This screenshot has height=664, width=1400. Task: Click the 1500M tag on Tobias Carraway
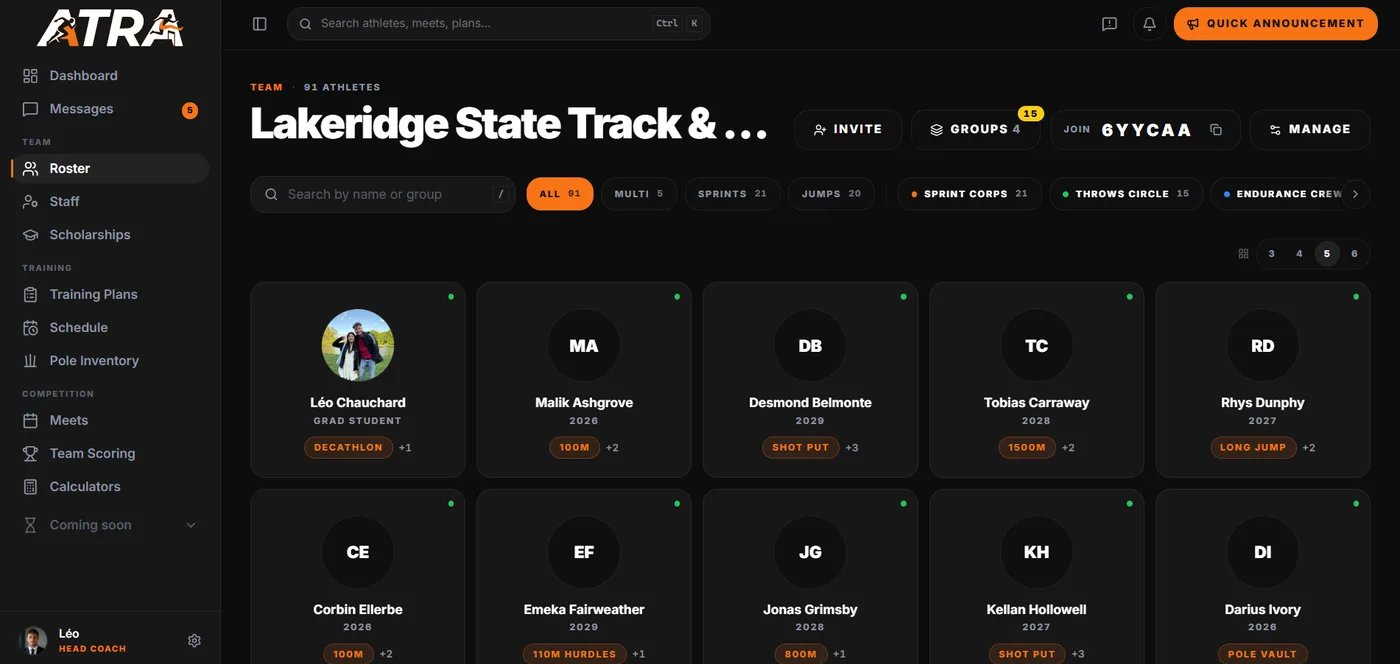pyautogui.click(x=1027, y=448)
